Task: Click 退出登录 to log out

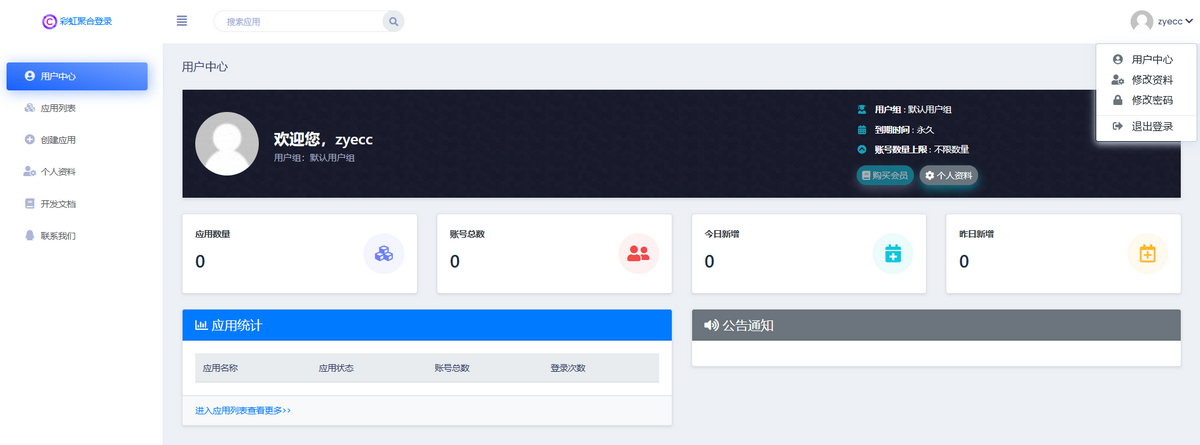Action: pos(1151,126)
